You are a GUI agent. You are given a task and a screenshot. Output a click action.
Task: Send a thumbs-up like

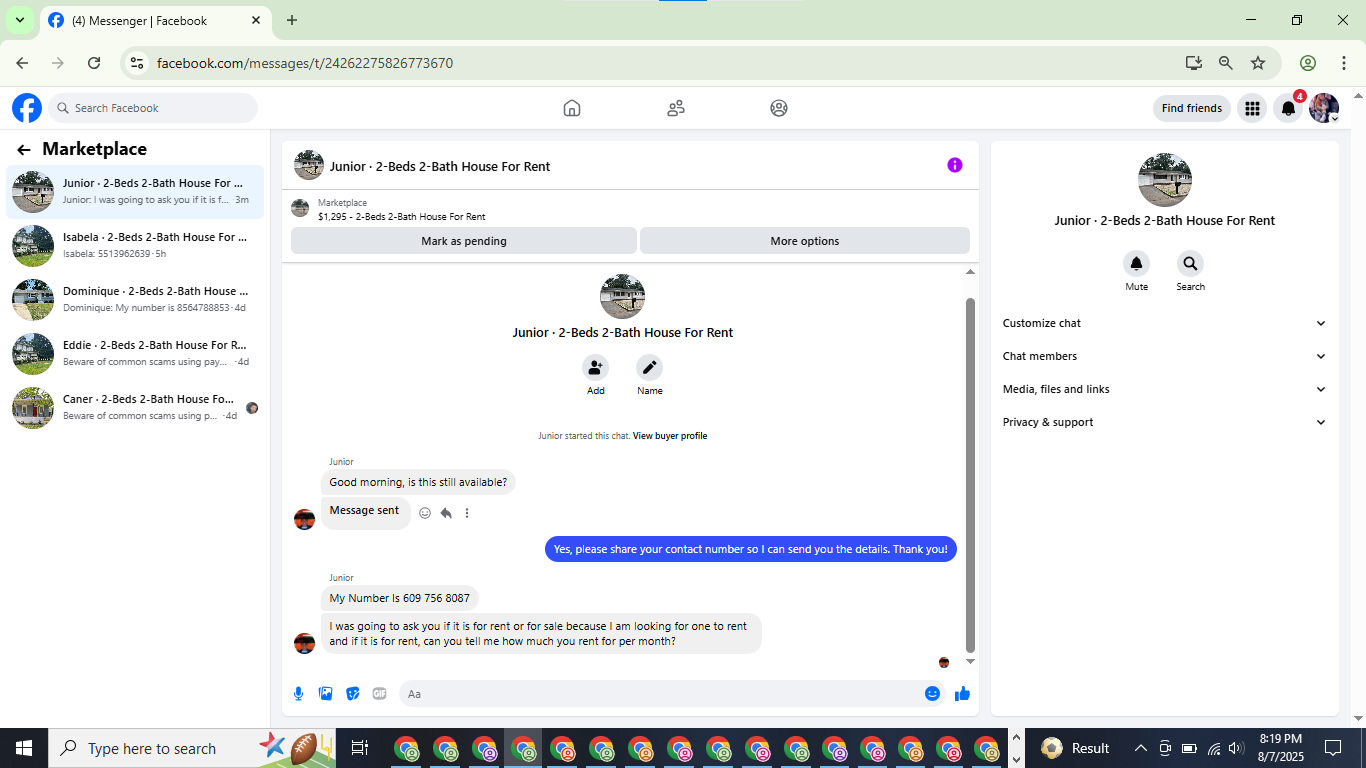[962, 694]
